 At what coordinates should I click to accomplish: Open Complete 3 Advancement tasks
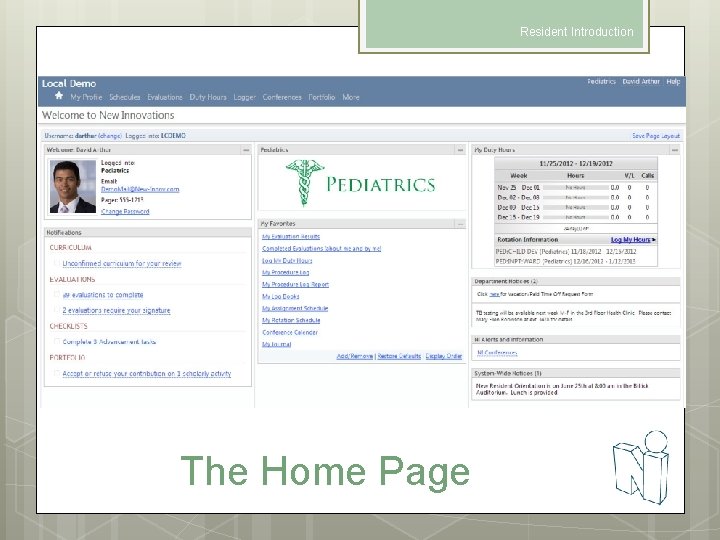tap(109, 342)
